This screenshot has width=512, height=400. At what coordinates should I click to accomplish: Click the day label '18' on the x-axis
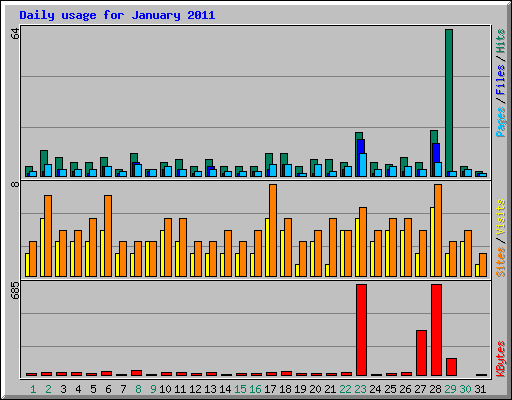point(285,389)
